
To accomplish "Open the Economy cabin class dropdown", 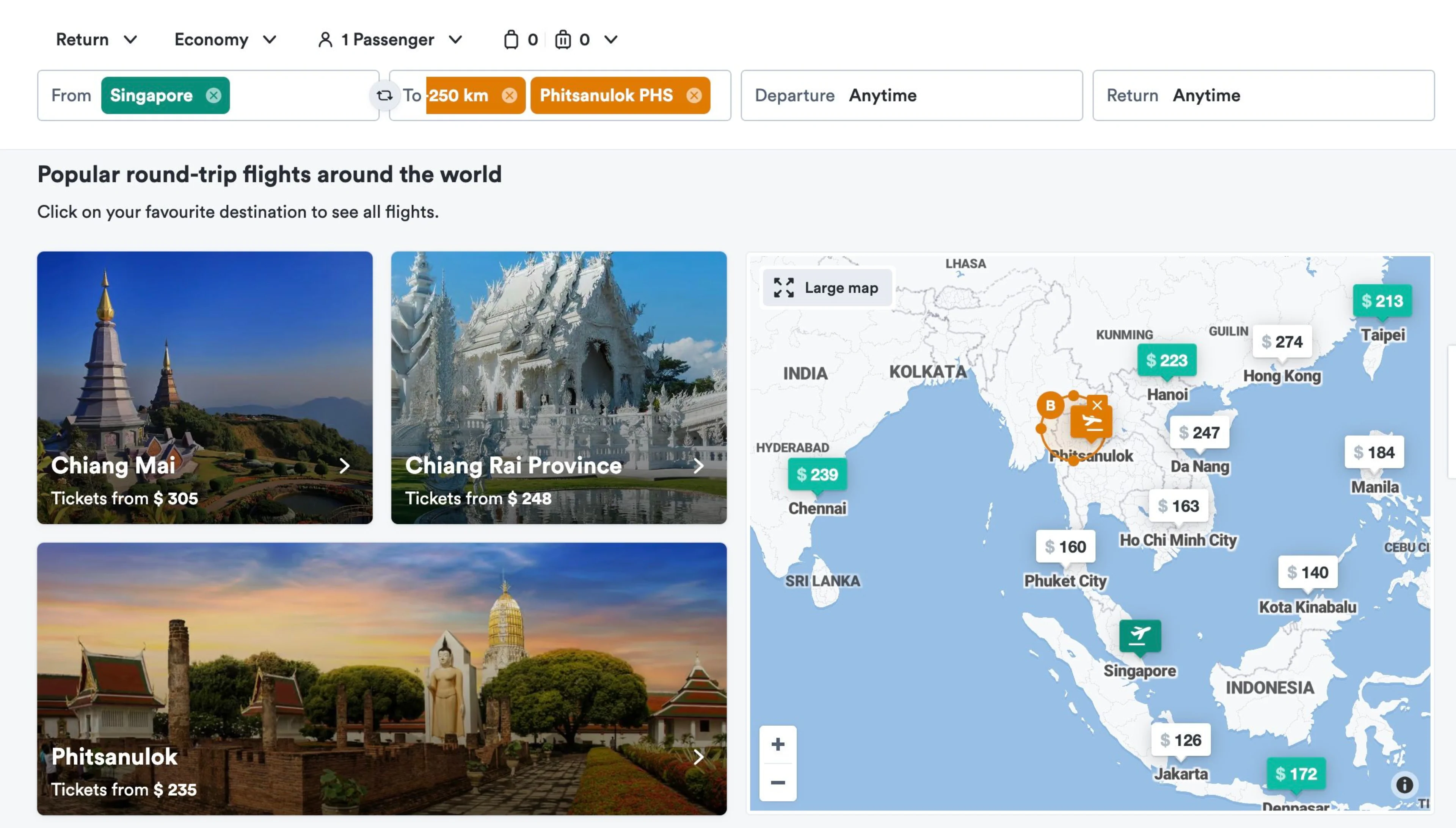I will tap(225, 39).
